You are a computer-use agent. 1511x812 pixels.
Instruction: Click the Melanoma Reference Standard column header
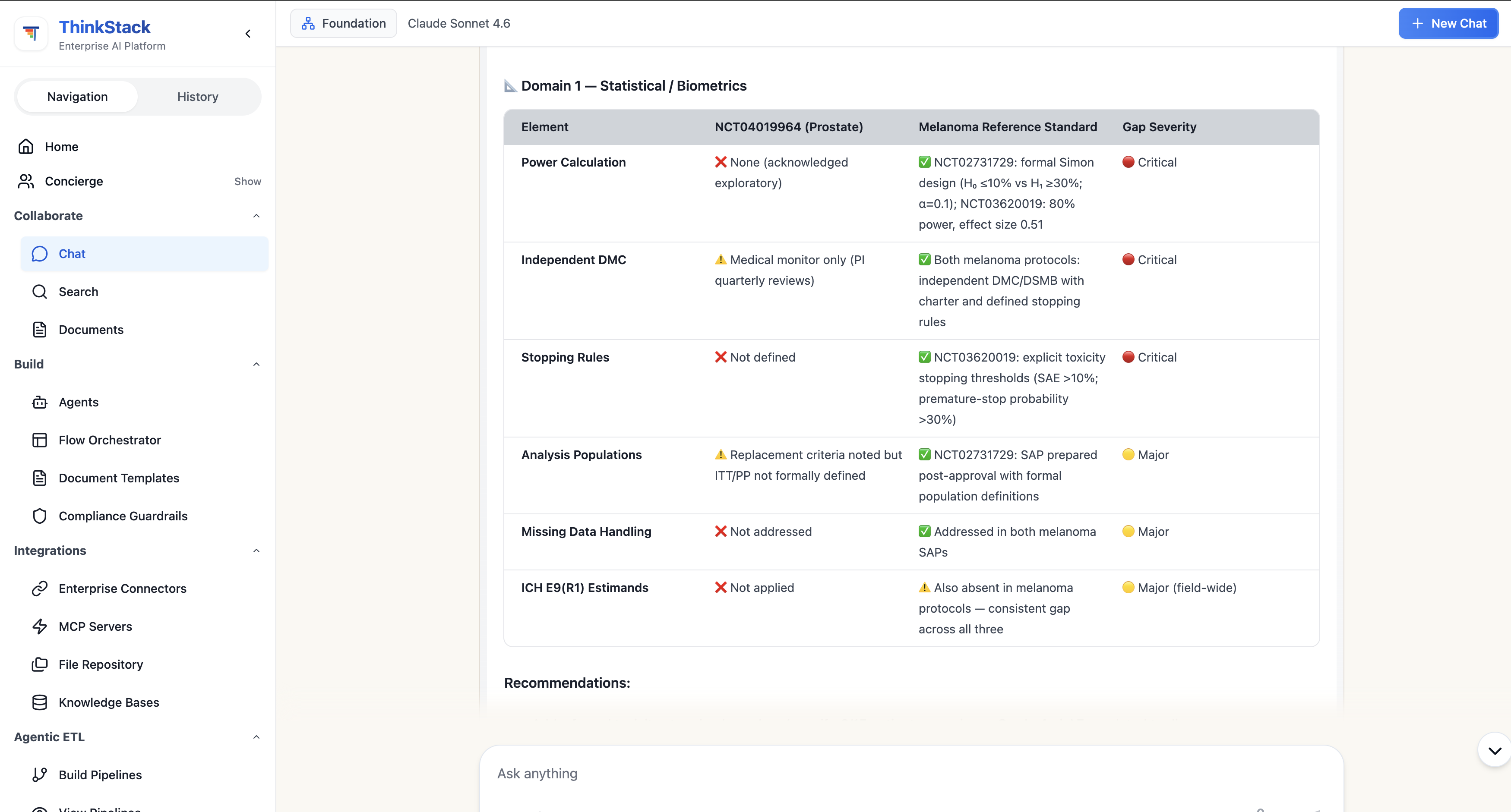point(1007,127)
